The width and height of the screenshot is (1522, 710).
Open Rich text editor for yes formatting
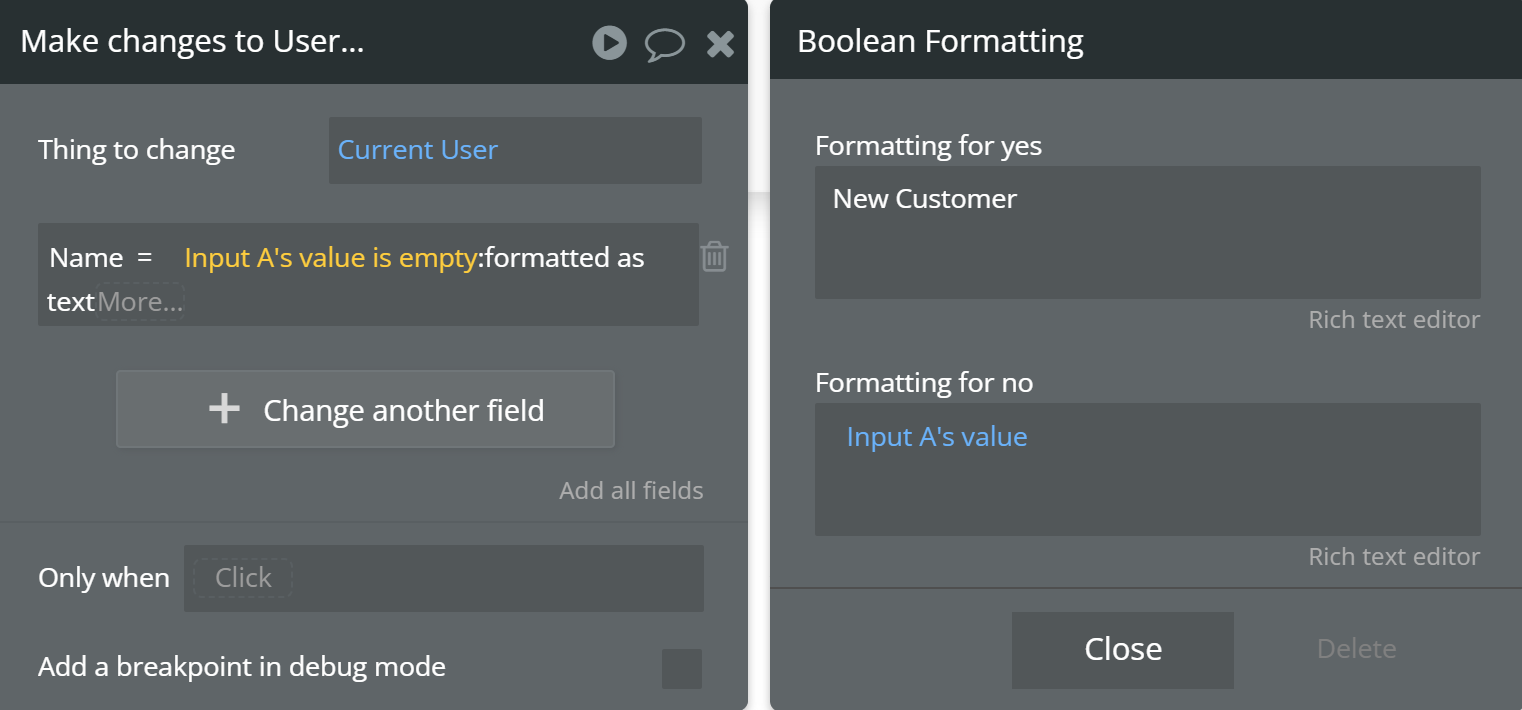pyautogui.click(x=1393, y=320)
